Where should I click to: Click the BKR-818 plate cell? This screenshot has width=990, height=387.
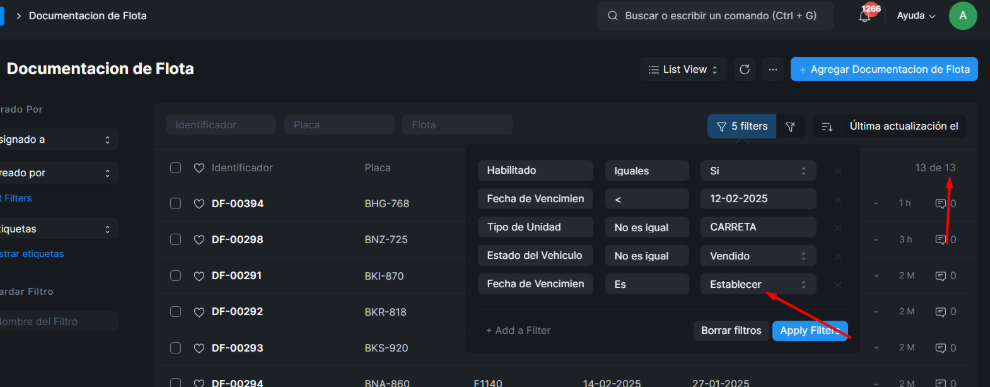(x=386, y=312)
